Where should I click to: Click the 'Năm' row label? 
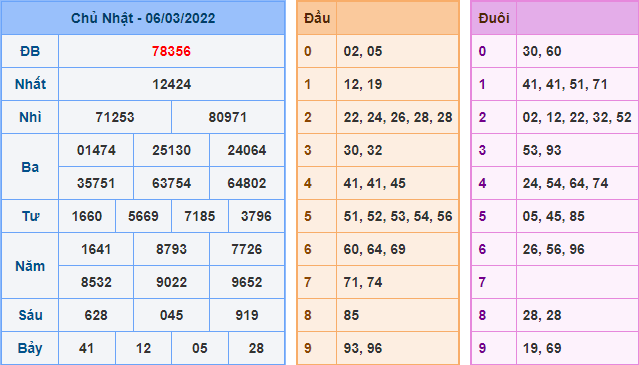[30, 266]
